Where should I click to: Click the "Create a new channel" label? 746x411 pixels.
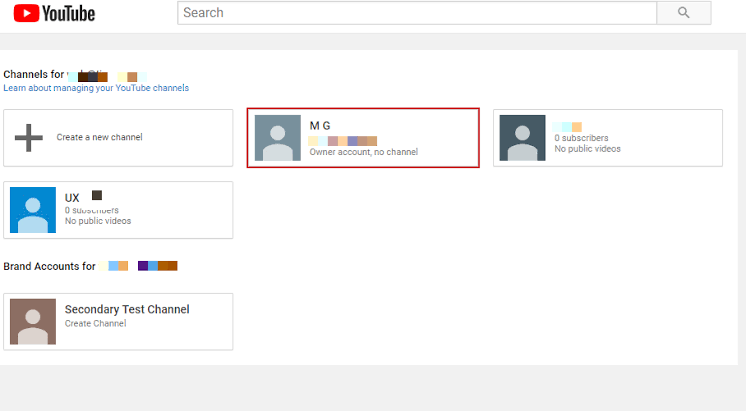tap(99, 138)
